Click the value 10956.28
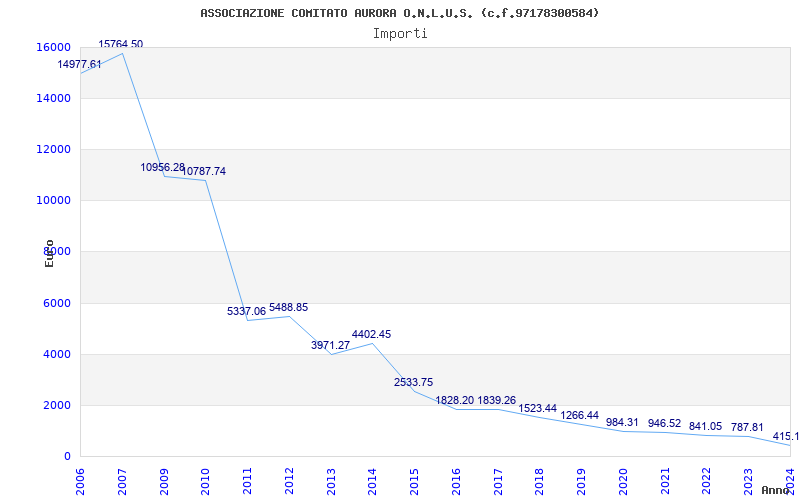Image resolution: width=800 pixels, height=500 pixels. tap(163, 167)
